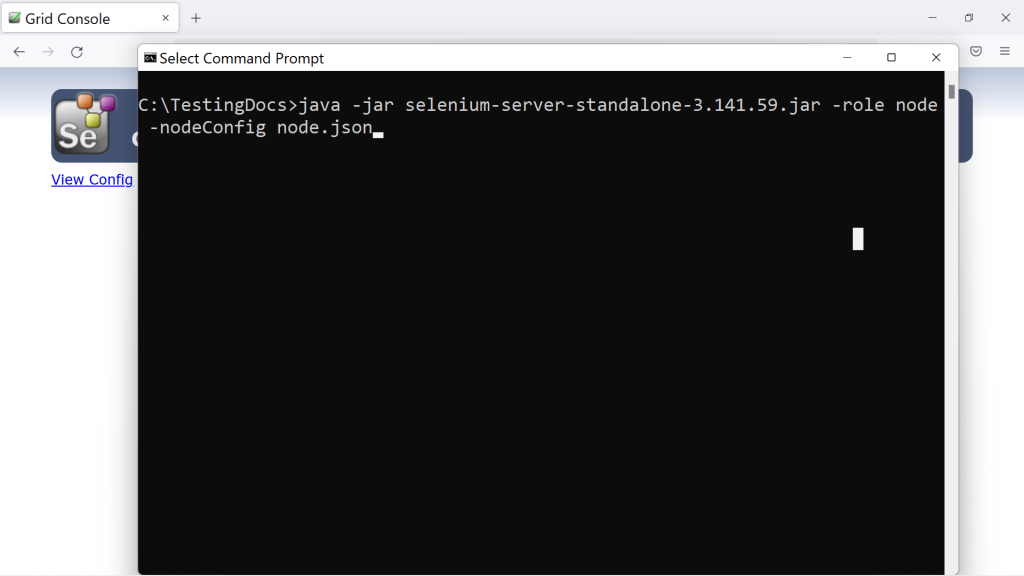Viewport: 1024px width, 576px height.
Task: Maximize the Command Prompt window
Action: [x=891, y=58]
